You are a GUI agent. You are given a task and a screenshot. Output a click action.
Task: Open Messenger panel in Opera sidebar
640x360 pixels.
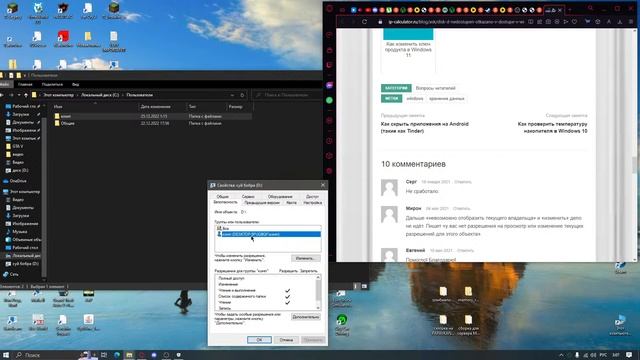click(330, 85)
